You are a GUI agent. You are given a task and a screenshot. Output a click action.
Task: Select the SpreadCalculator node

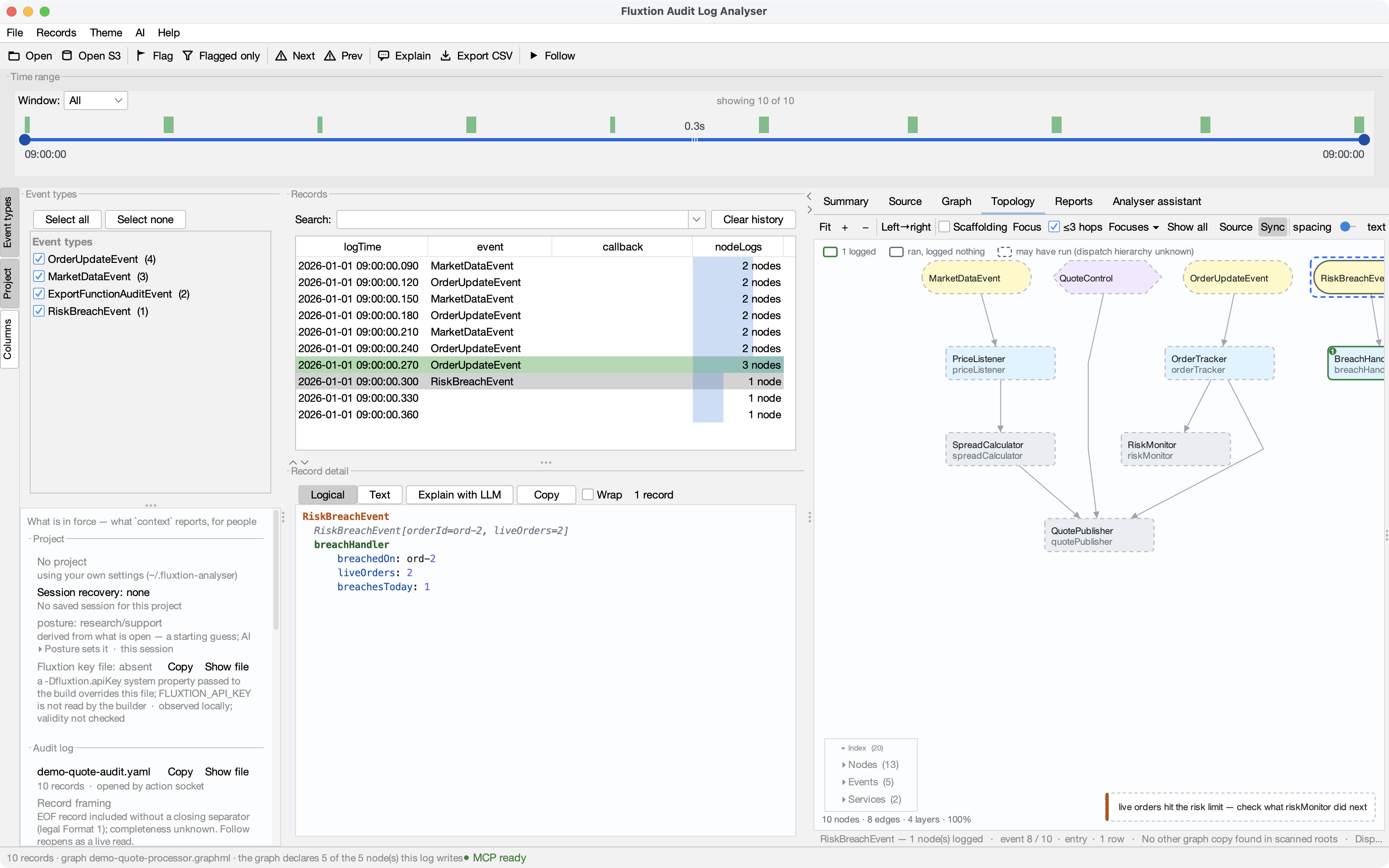(1000, 450)
